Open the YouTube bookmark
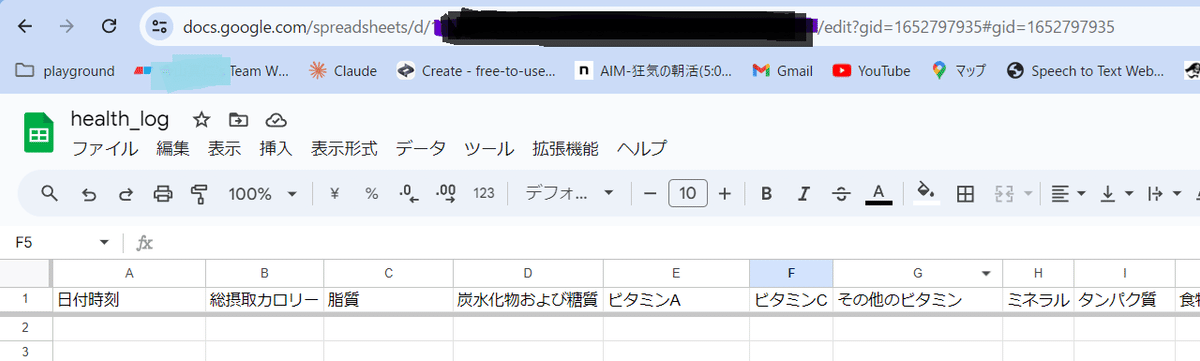 (x=871, y=71)
